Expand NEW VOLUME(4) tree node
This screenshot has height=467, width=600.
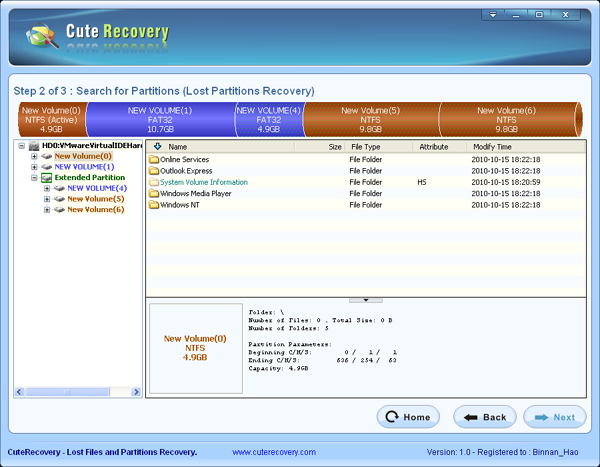[47, 188]
